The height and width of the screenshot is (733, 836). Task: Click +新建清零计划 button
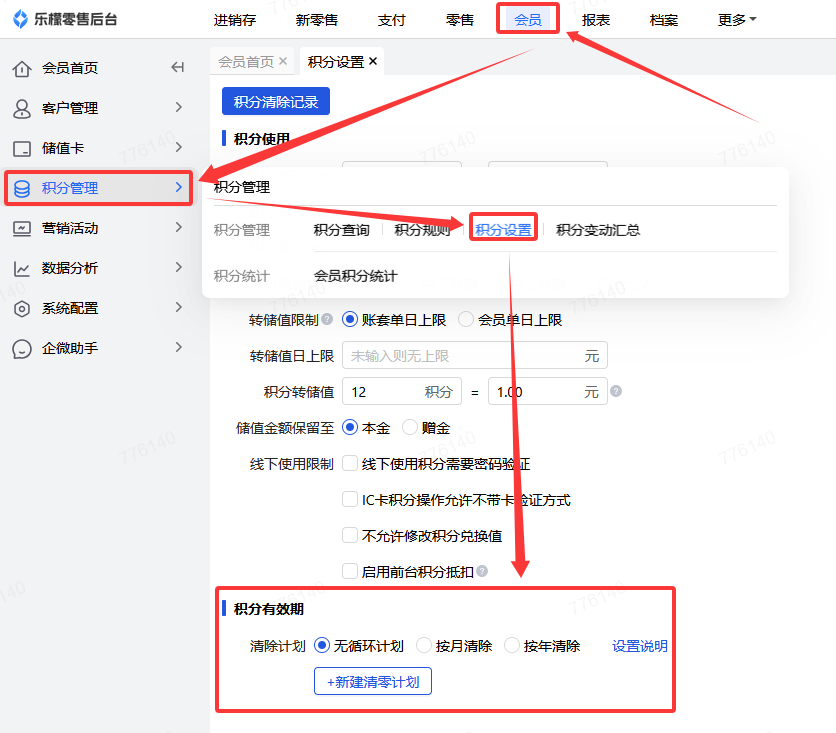point(373,681)
